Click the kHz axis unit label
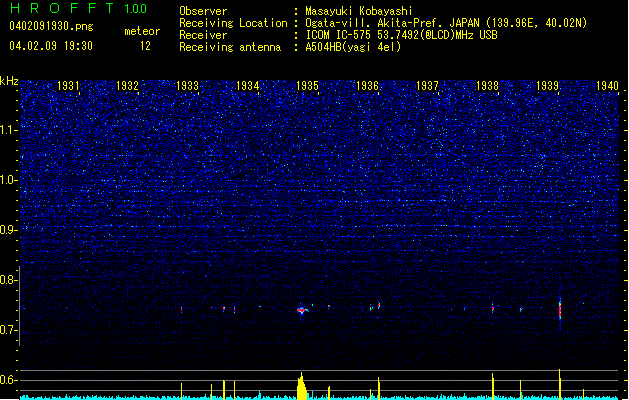Image resolution: width=629 pixels, height=400 pixels. pyautogui.click(x=9, y=81)
